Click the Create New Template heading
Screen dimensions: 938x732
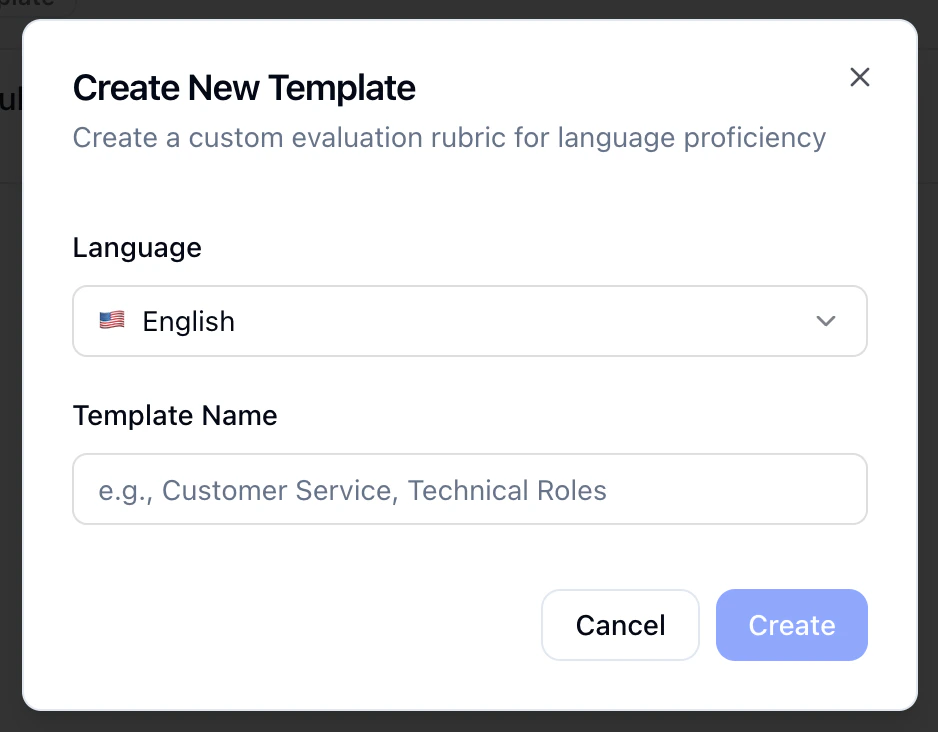click(244, 88)
